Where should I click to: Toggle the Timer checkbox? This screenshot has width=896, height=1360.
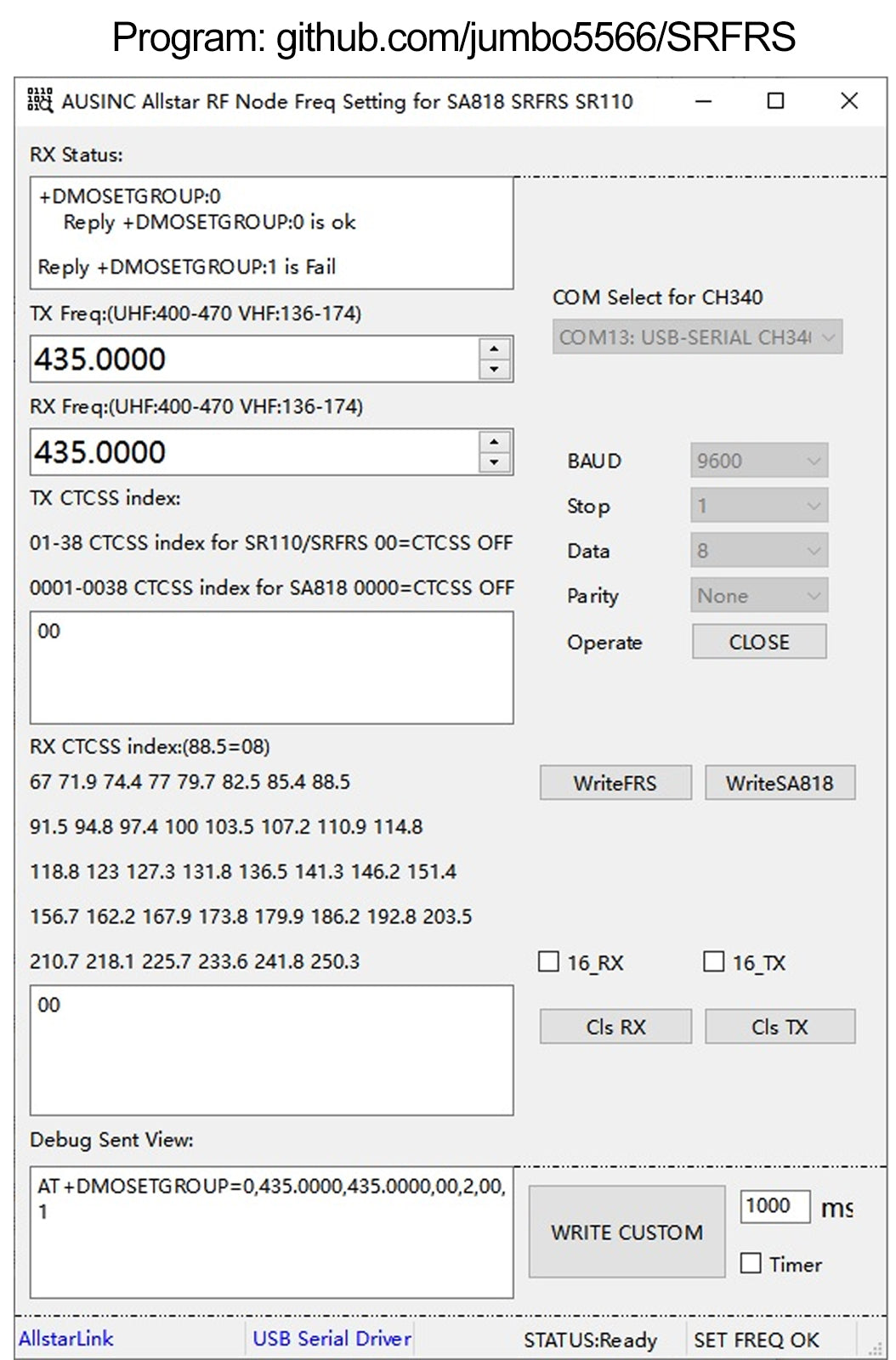tap(751, 1263)
